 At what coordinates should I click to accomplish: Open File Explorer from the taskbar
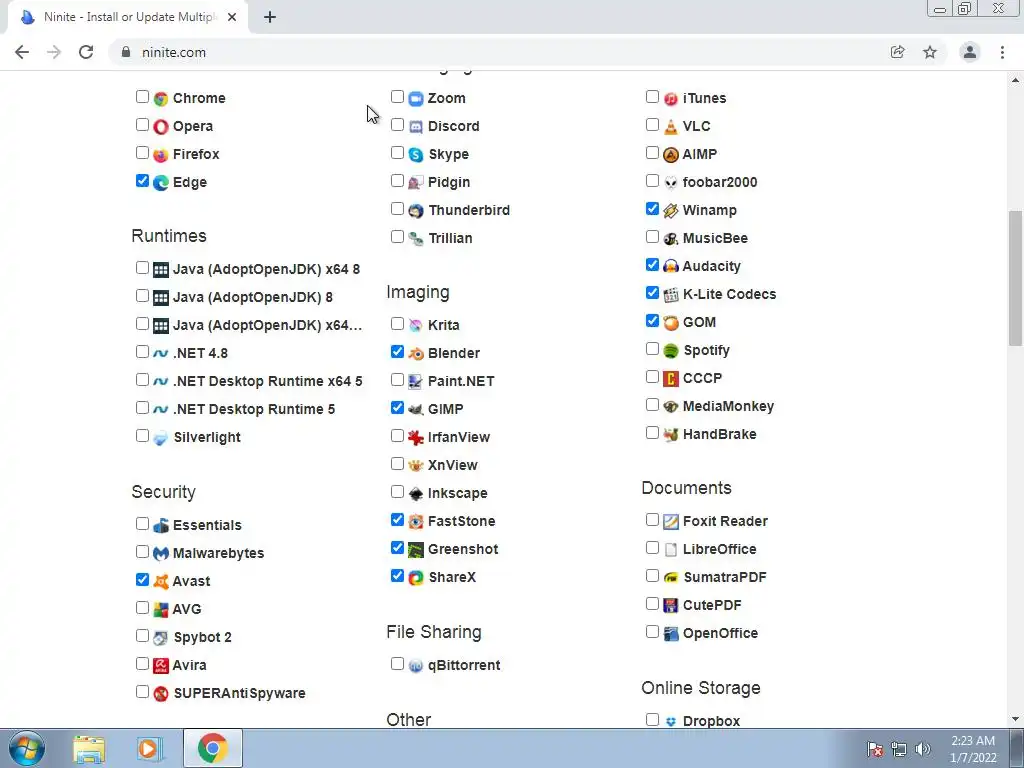click(89, 748)
